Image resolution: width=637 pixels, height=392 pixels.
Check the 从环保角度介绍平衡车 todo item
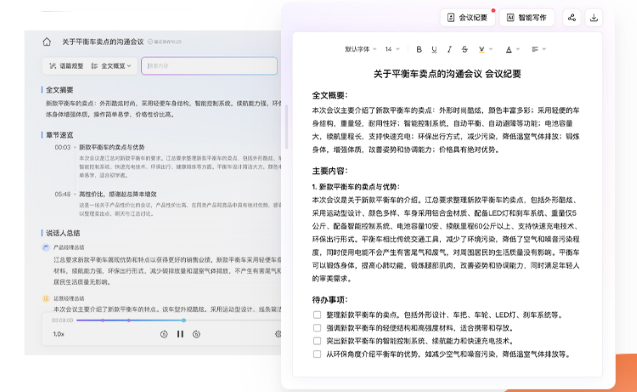click(x=317, y=354)
